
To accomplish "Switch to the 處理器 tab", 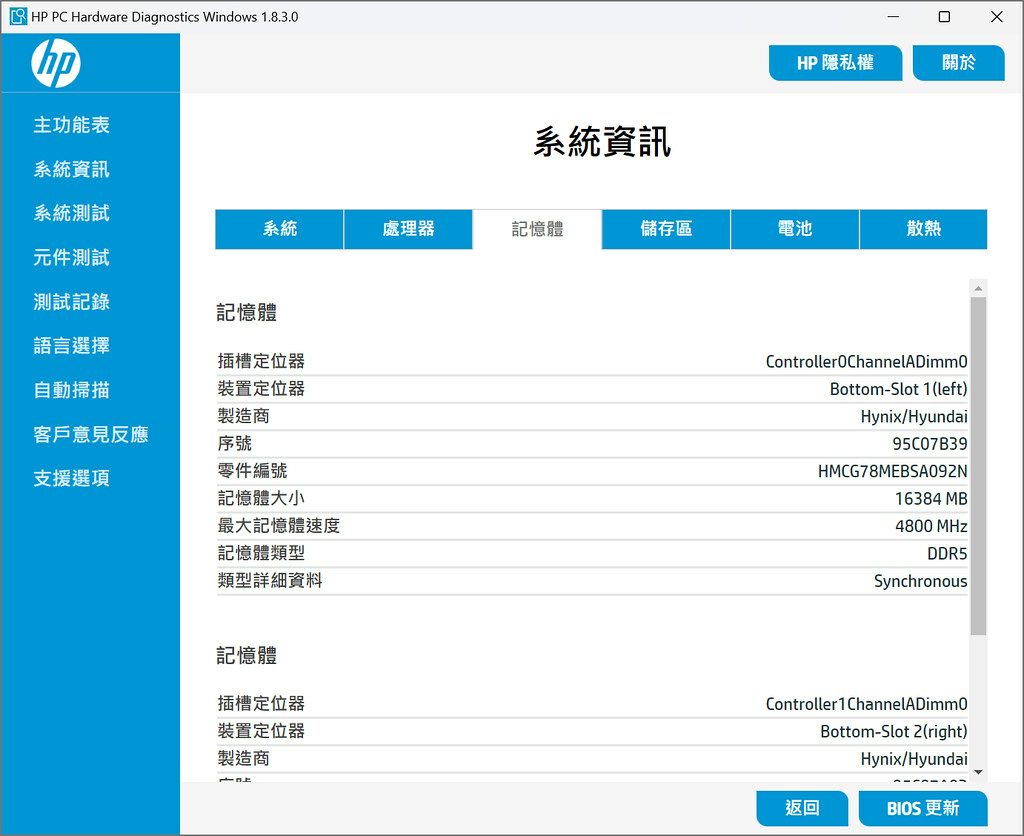I will (x=408, y=229).
